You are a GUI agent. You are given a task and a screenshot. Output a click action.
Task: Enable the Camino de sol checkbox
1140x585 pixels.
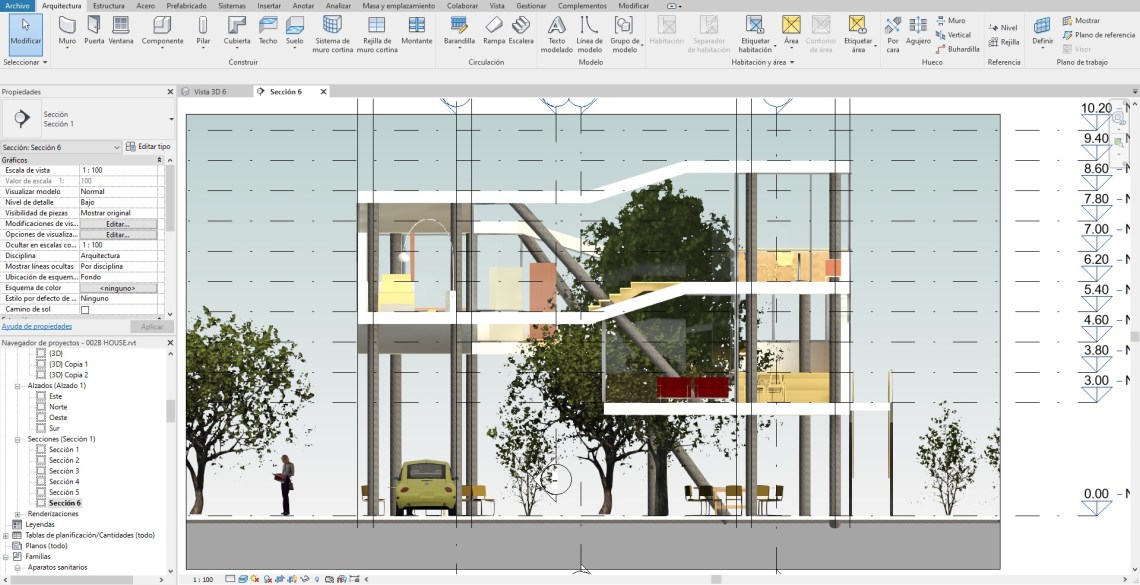85,310
